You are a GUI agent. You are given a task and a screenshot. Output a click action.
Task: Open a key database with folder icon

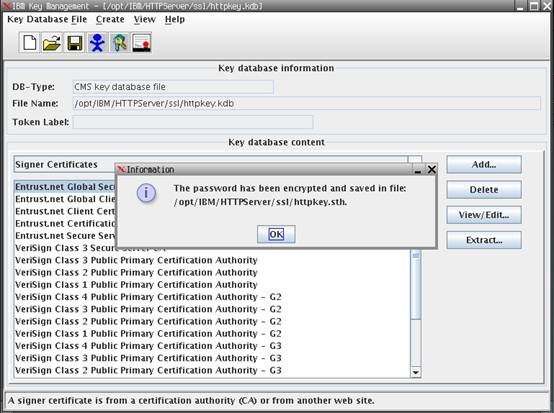pos(52,43)
